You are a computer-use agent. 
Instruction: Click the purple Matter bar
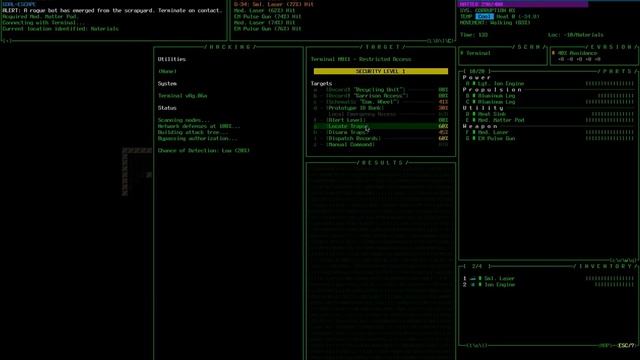523,4
